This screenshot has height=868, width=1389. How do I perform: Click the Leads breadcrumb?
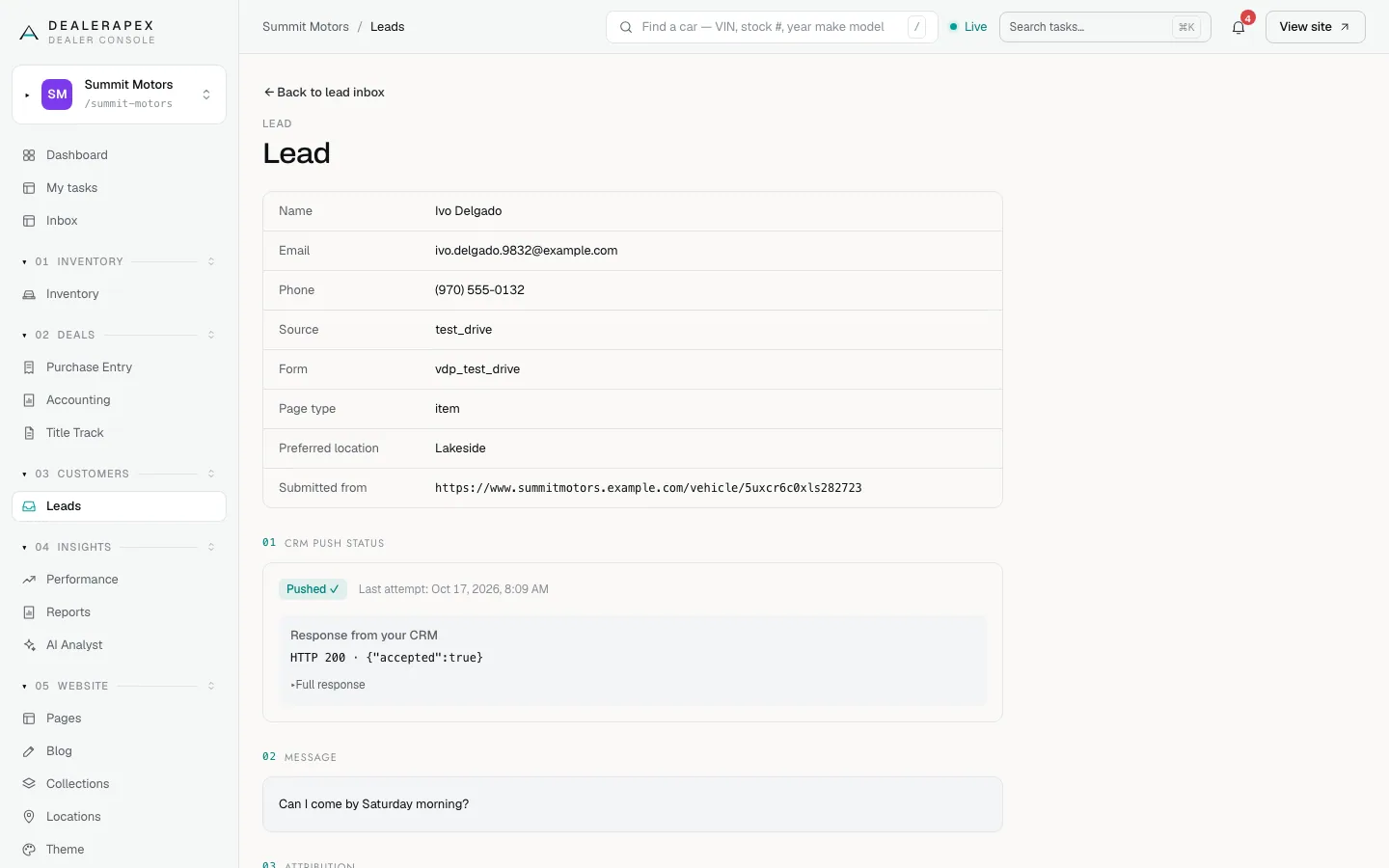[387, 27]
